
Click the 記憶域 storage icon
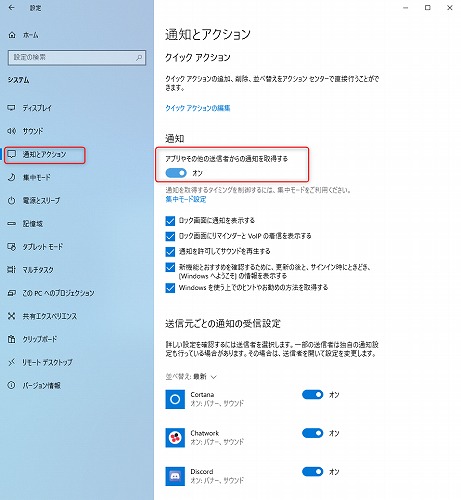[x=12, y=224]
